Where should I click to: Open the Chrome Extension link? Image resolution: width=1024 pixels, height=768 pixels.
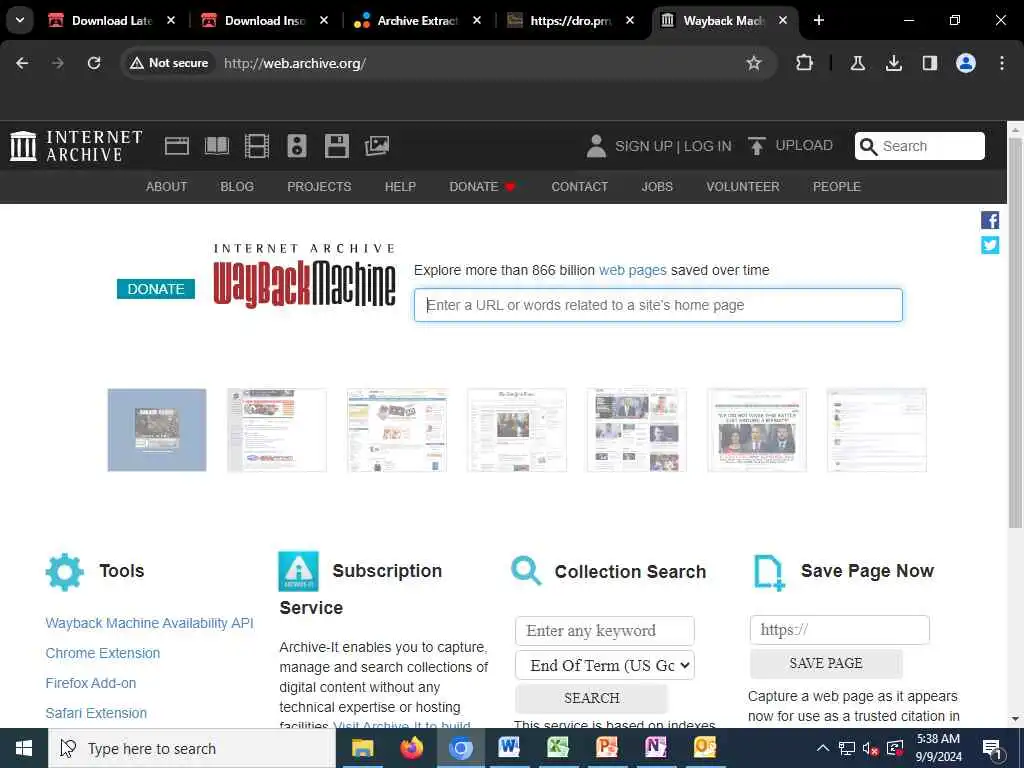coord(103,653)
